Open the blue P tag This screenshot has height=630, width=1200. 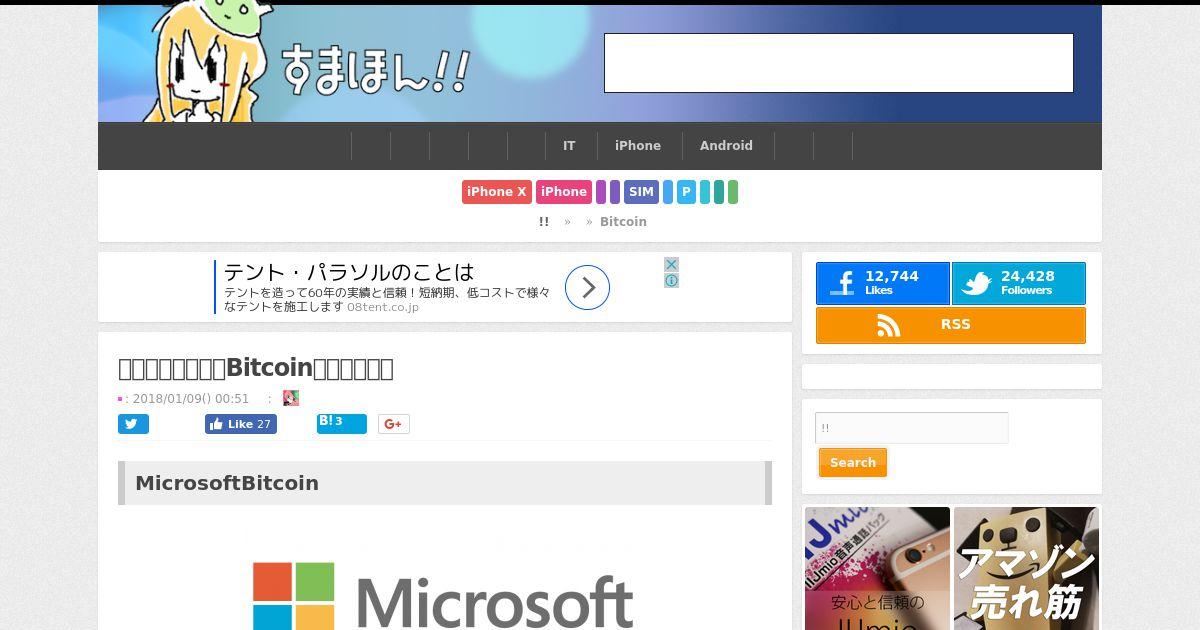(x=686, y=192)
